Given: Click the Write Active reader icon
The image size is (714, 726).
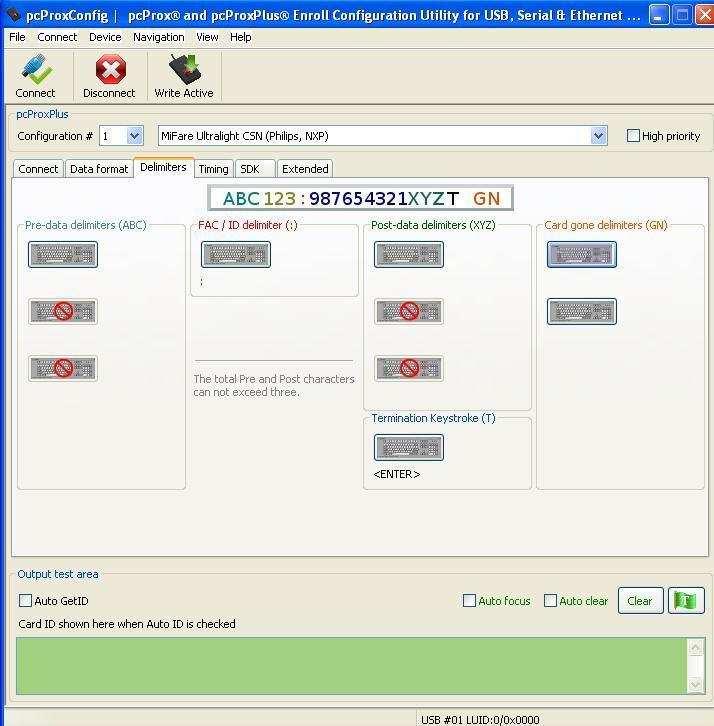Looking at the screenshot, I should pyautogui.click(x=185, y=69).
